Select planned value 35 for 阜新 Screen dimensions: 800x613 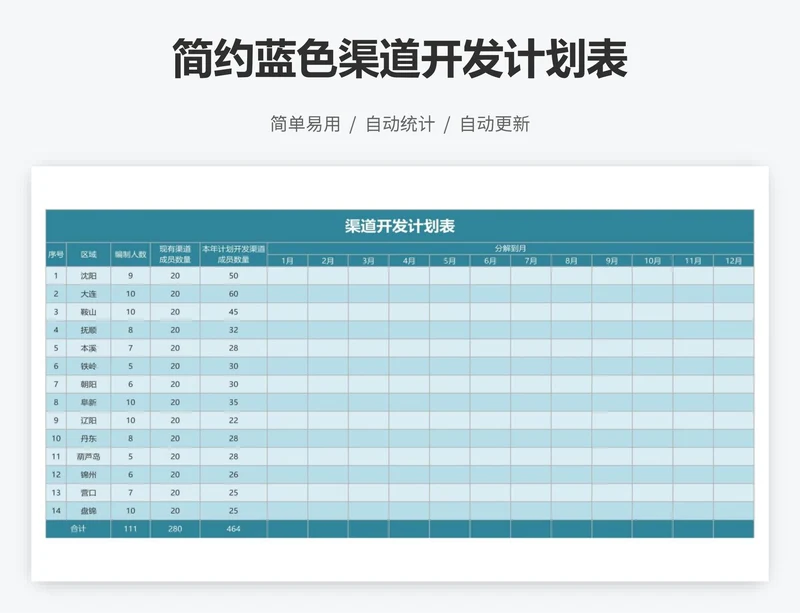point(233,402)
